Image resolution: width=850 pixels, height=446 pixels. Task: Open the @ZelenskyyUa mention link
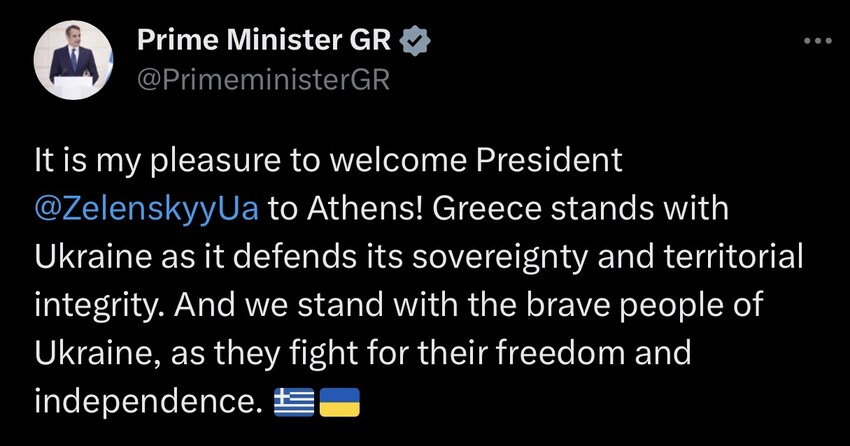pyautogui.click(x=146, y=210)
